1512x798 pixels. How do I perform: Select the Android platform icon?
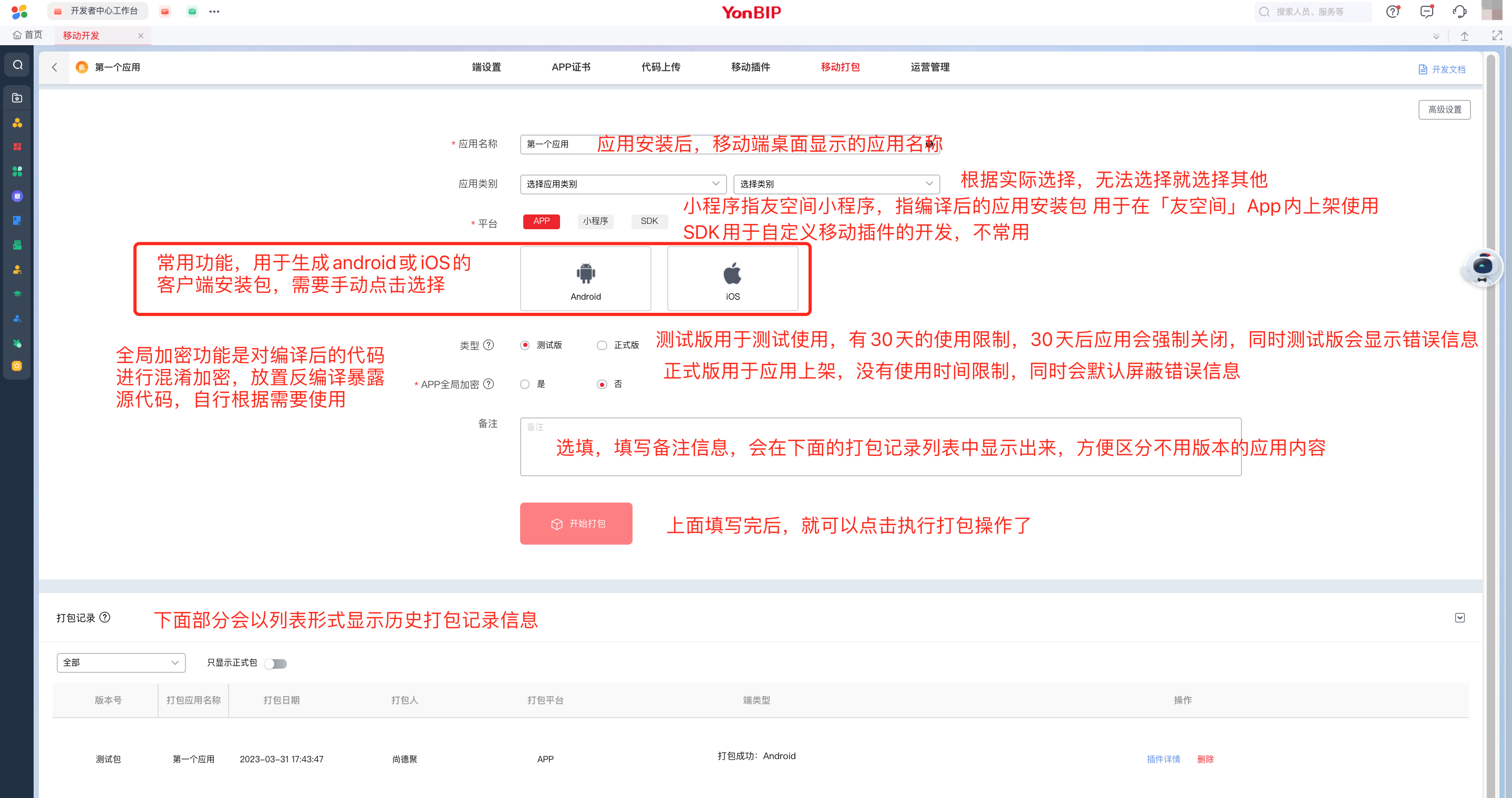(585, 274)
